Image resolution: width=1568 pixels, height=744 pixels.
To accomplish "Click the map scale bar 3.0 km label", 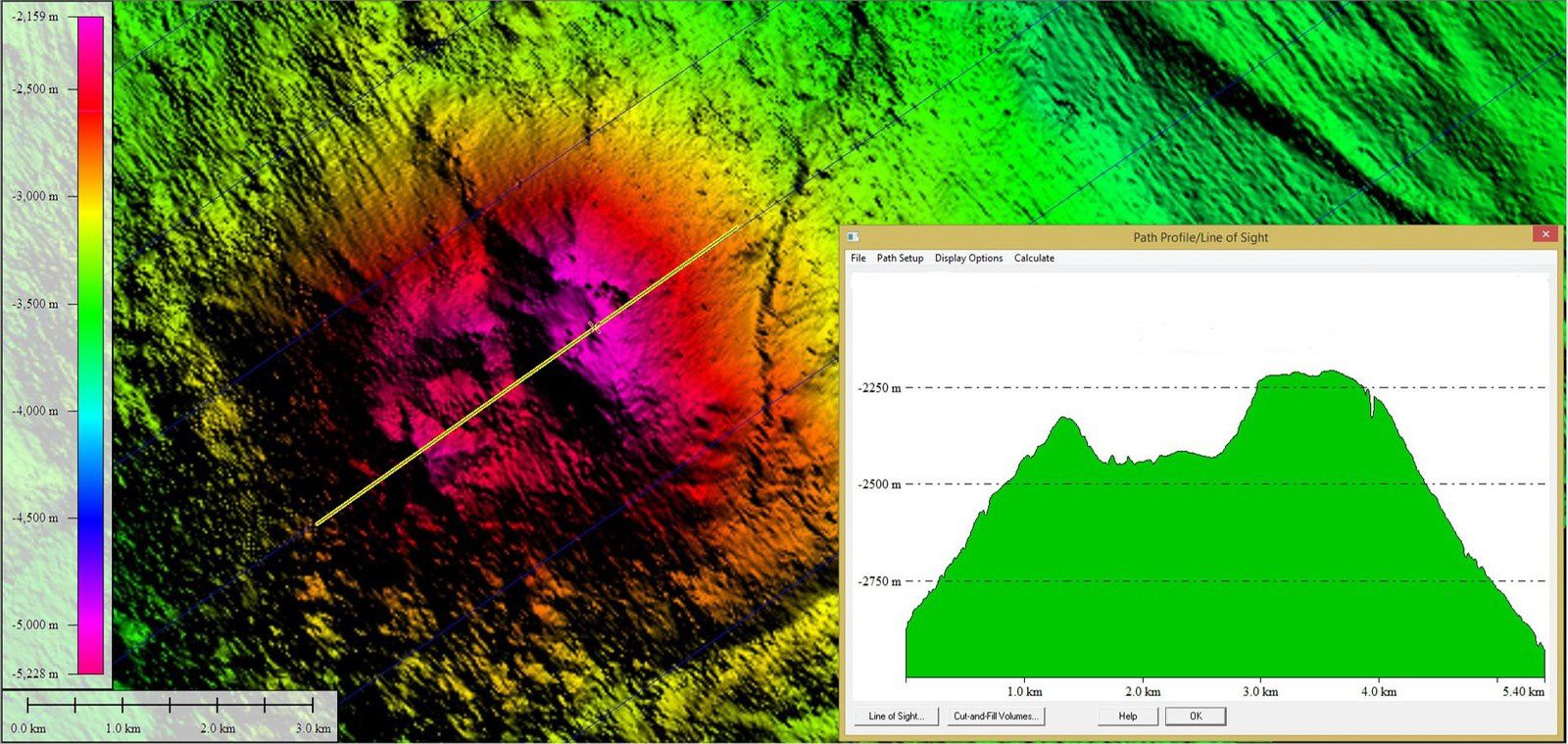I will 313,728.
